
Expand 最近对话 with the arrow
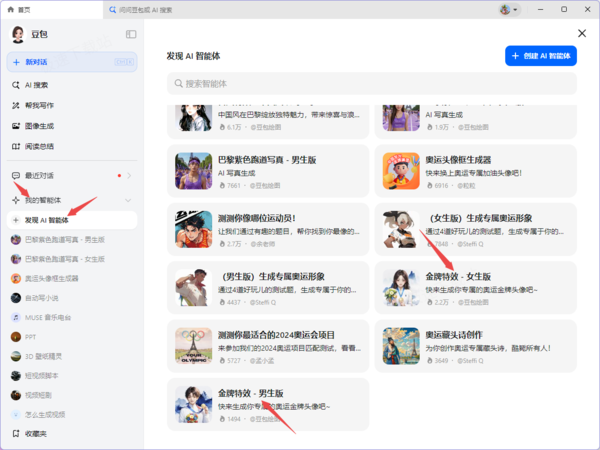[x=129, y=176]
